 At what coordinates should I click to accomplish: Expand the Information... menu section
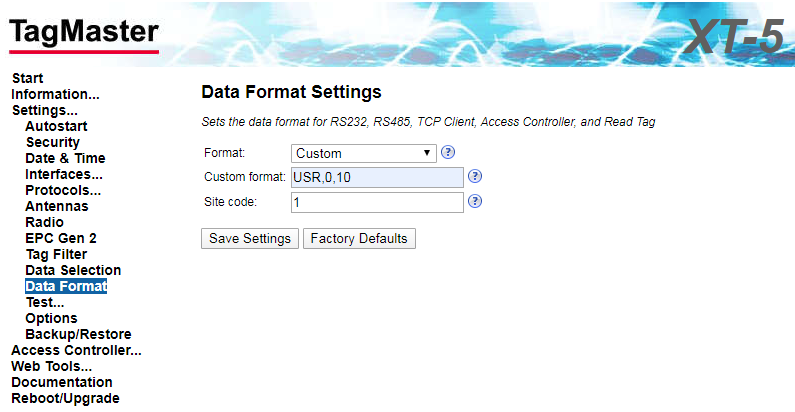(x=55, y=94)
